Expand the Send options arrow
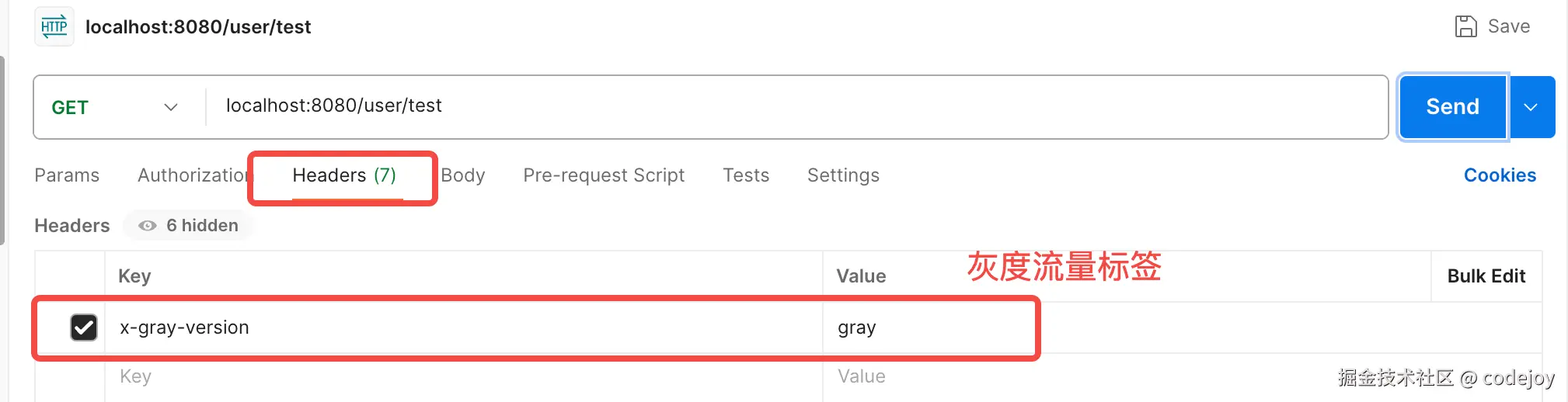This screenshot has height=402, width=1568. click(1531, 107)
